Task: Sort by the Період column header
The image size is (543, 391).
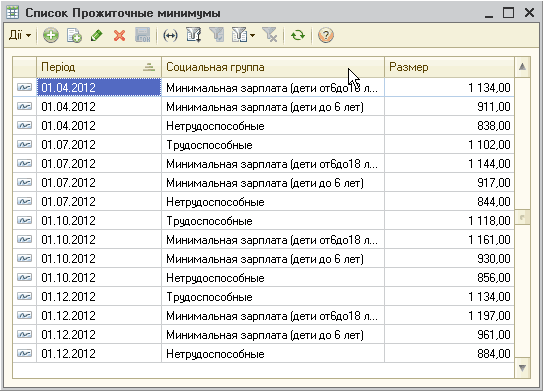Action: 99,67
